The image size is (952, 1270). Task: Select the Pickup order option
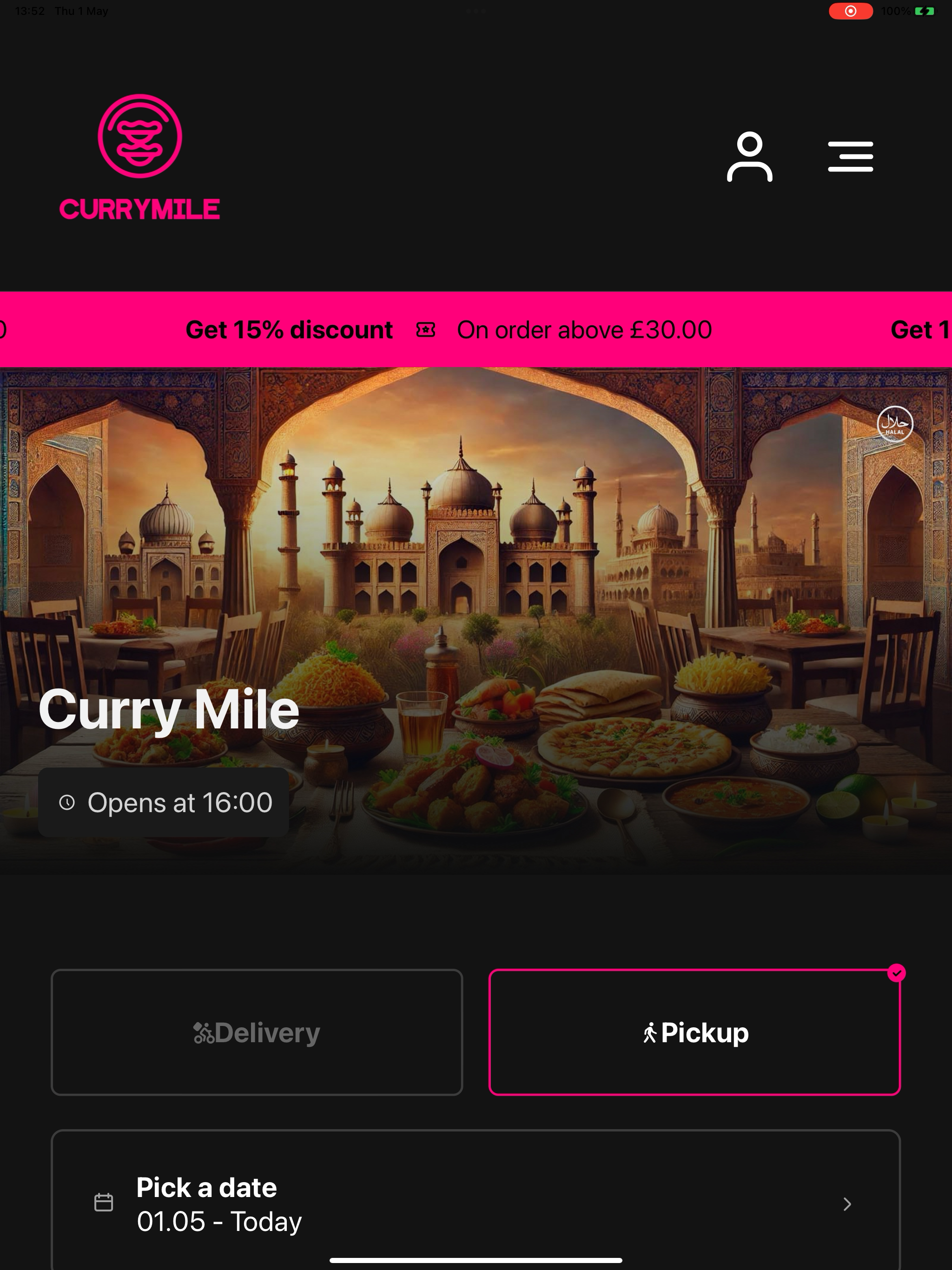pyautogui.click(x=694, y=1032)
